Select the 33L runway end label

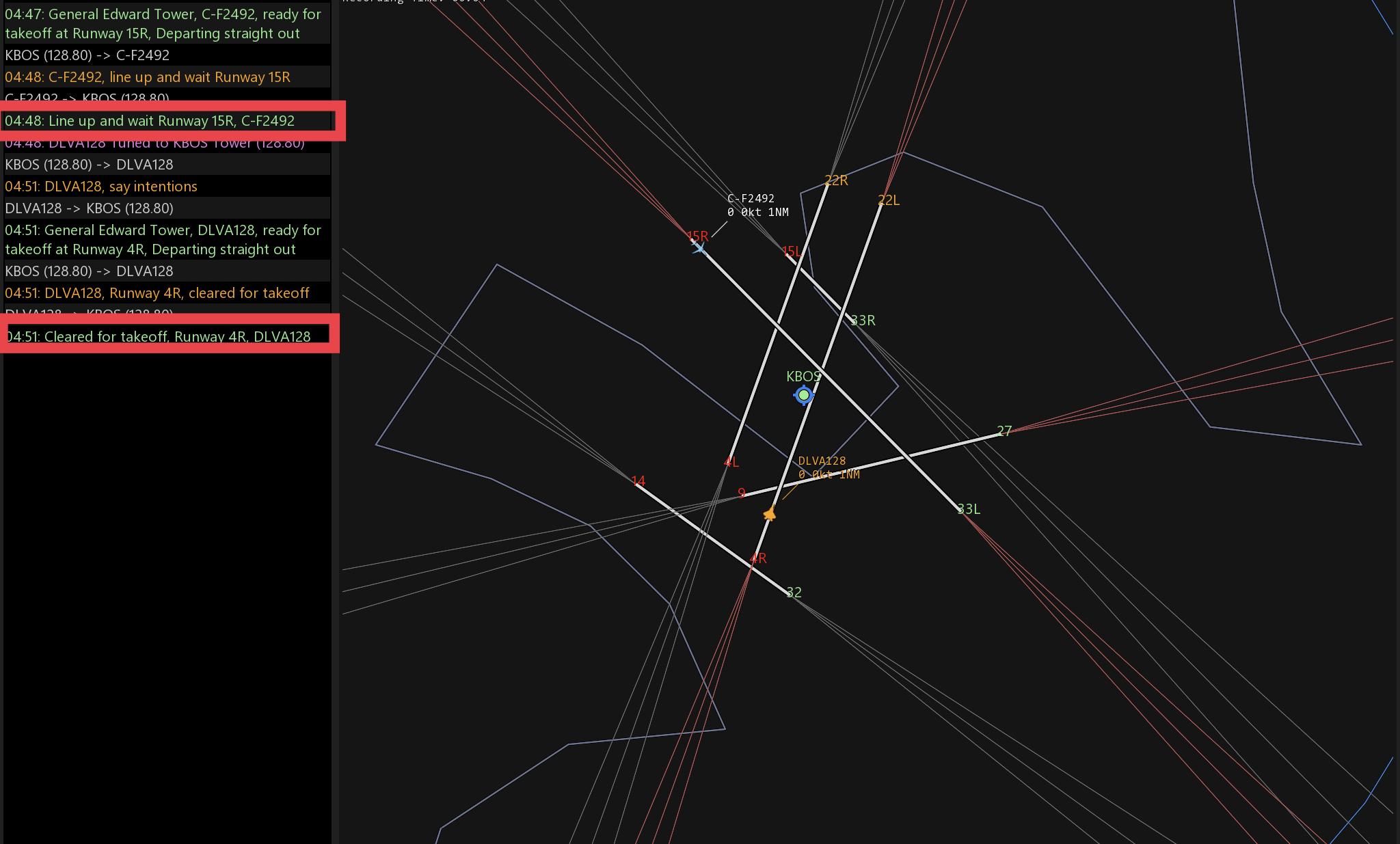(x=969, y=509)
